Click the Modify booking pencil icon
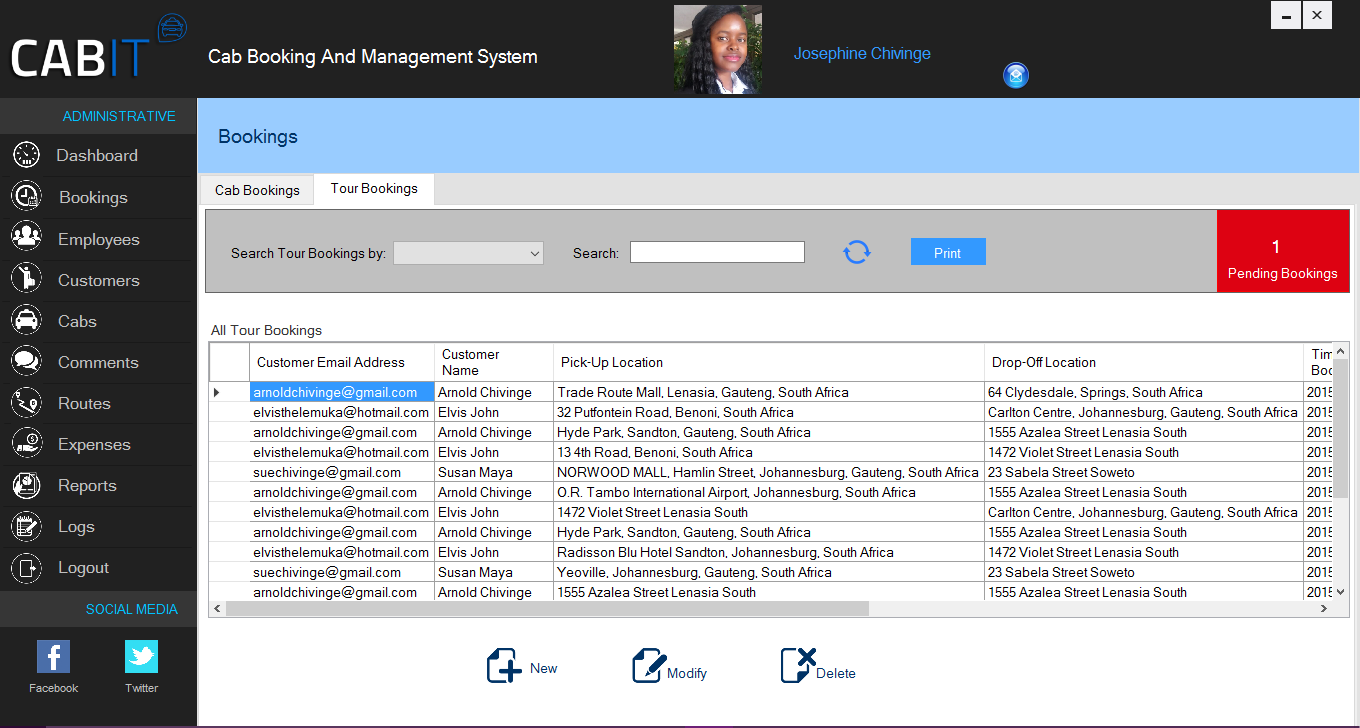The height and width of the screenshot is (728, 1360). [x=650, y=665]
